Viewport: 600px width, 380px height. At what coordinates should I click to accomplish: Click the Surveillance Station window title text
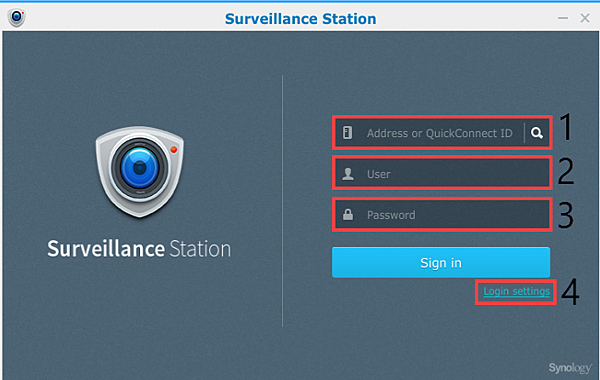click(300, 19)
